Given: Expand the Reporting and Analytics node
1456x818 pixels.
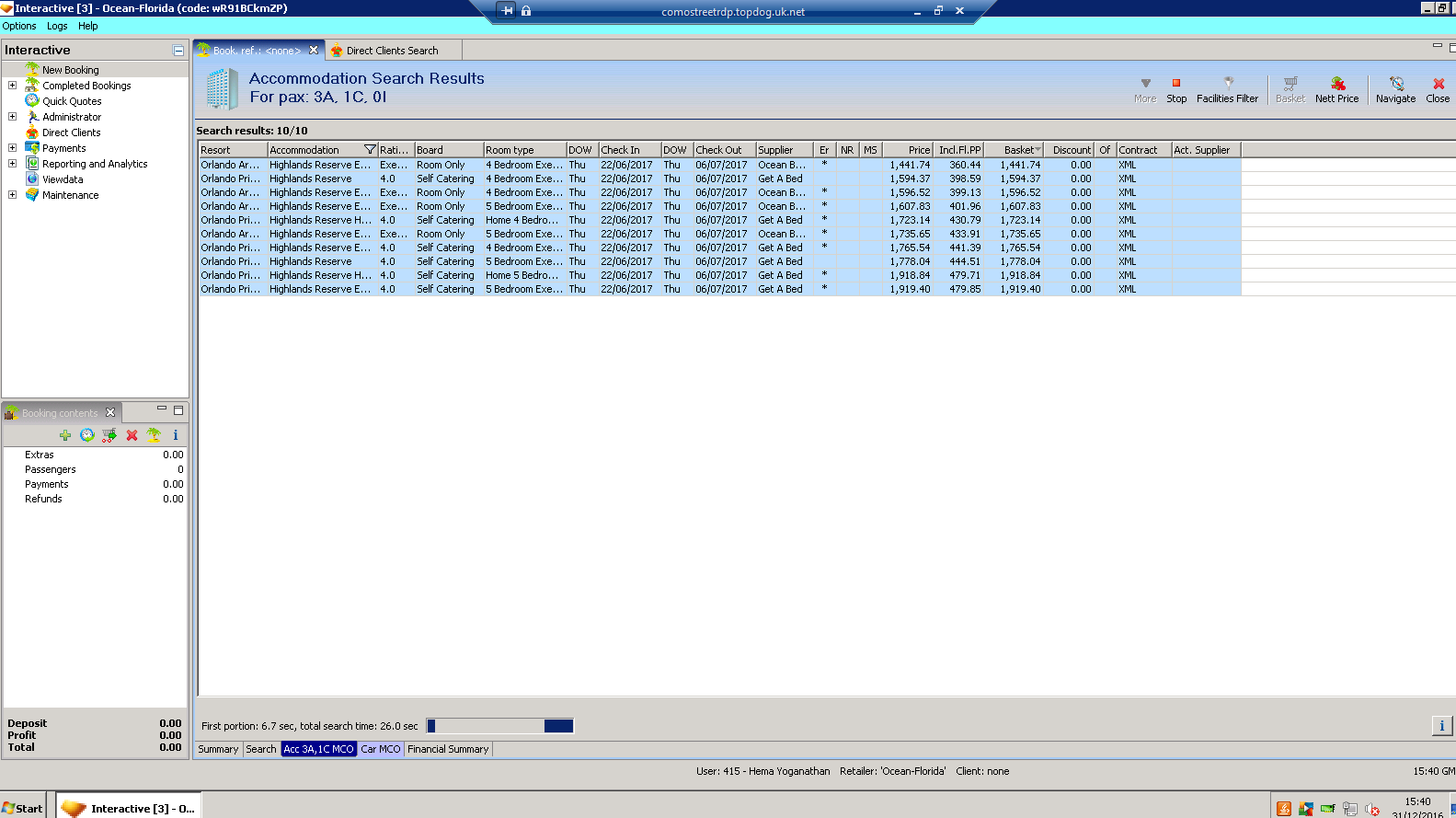Looking at the screenshot, I should coord(12,163).
